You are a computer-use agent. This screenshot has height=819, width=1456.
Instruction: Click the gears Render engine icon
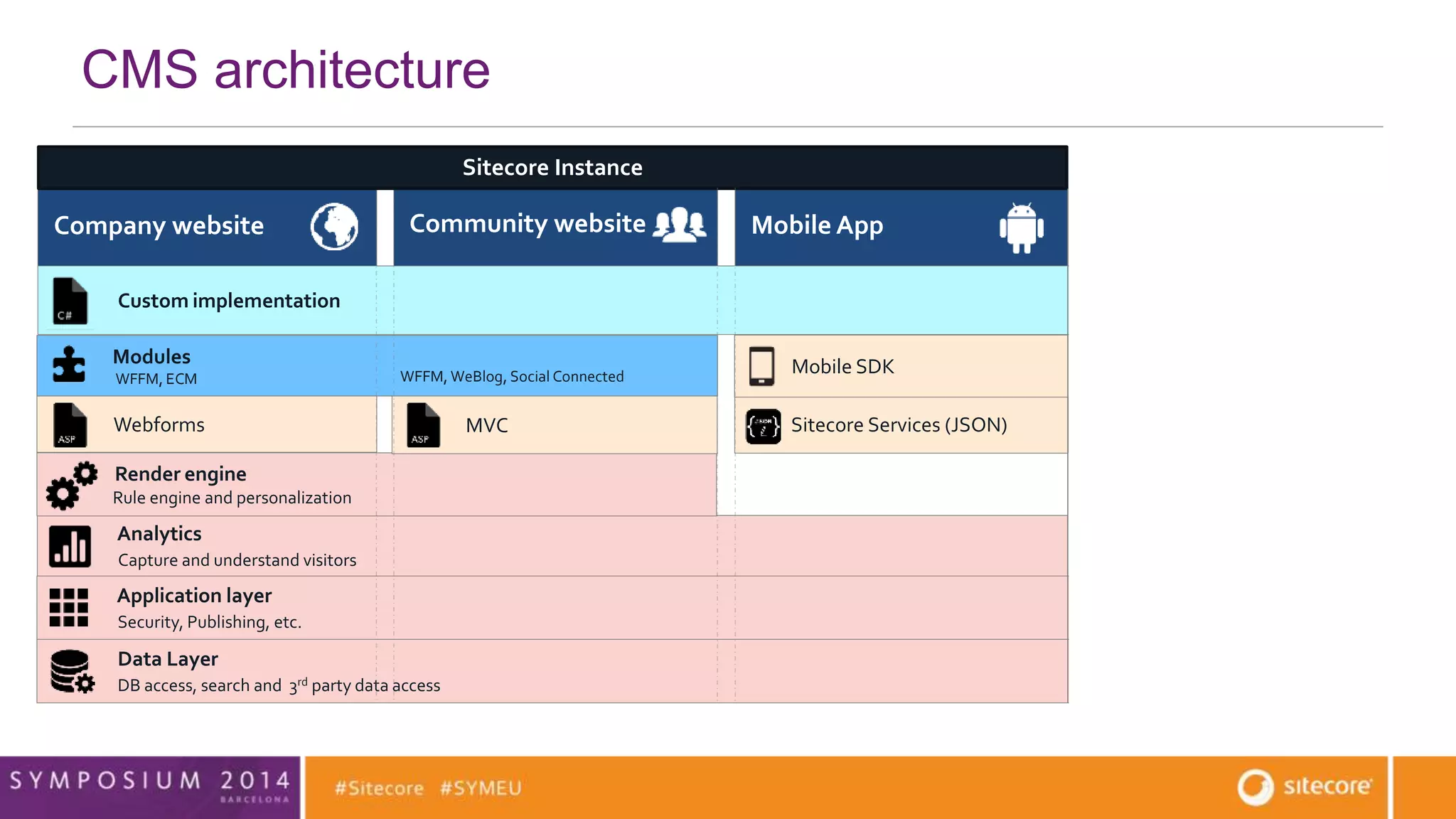coord(72,486)
